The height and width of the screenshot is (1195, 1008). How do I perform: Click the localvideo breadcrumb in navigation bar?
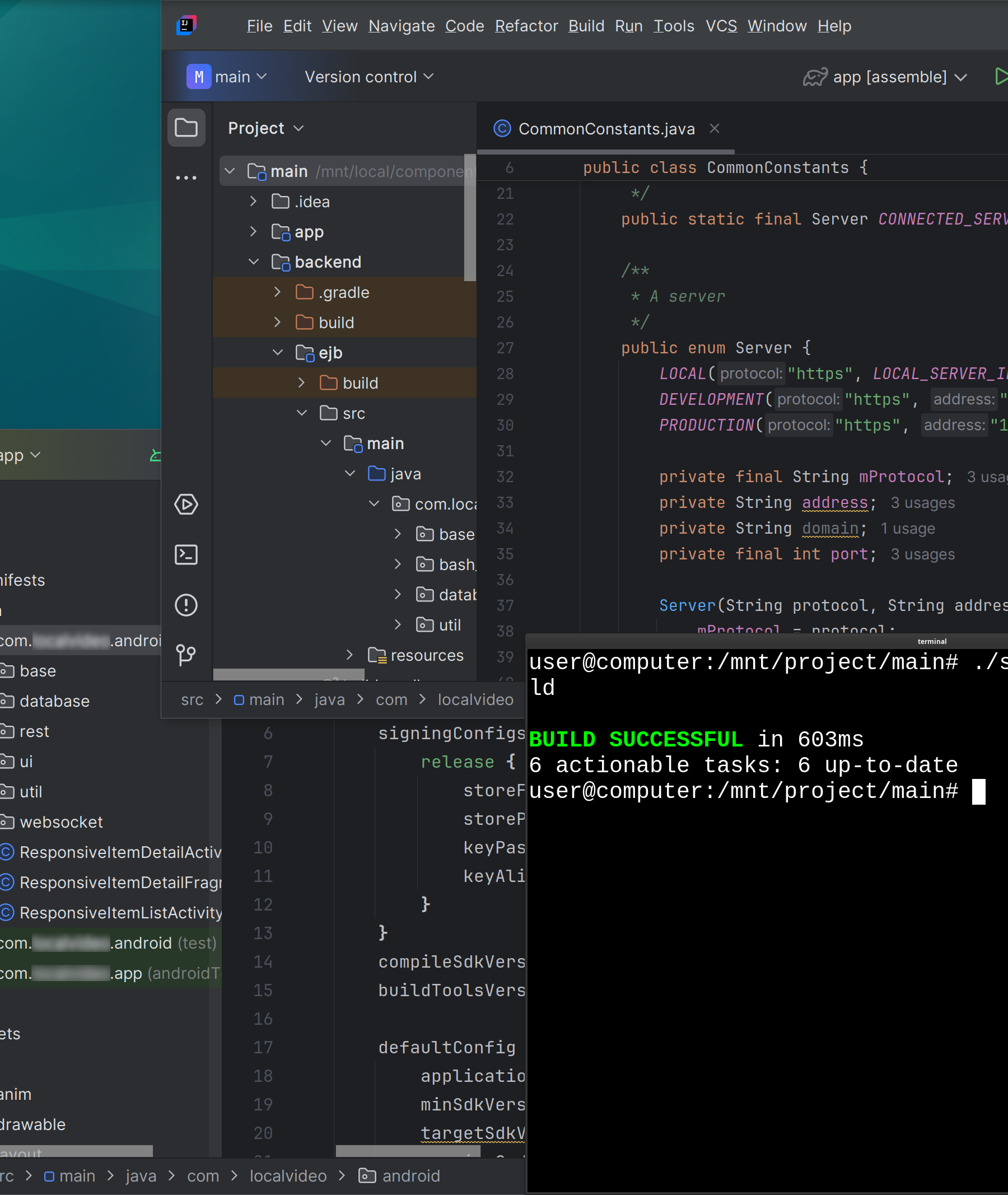[x=475, y=699]
